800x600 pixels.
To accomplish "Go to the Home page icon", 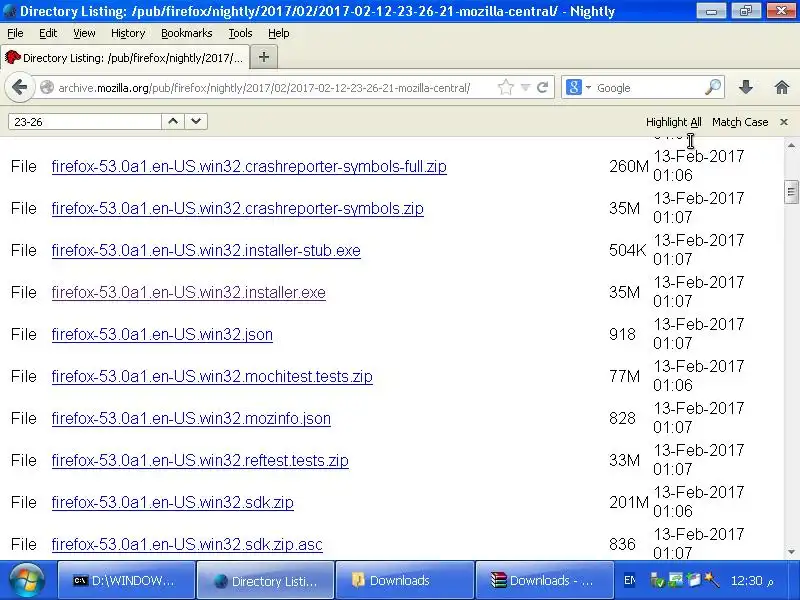I will pyautogui.click(x=782, y=87).
